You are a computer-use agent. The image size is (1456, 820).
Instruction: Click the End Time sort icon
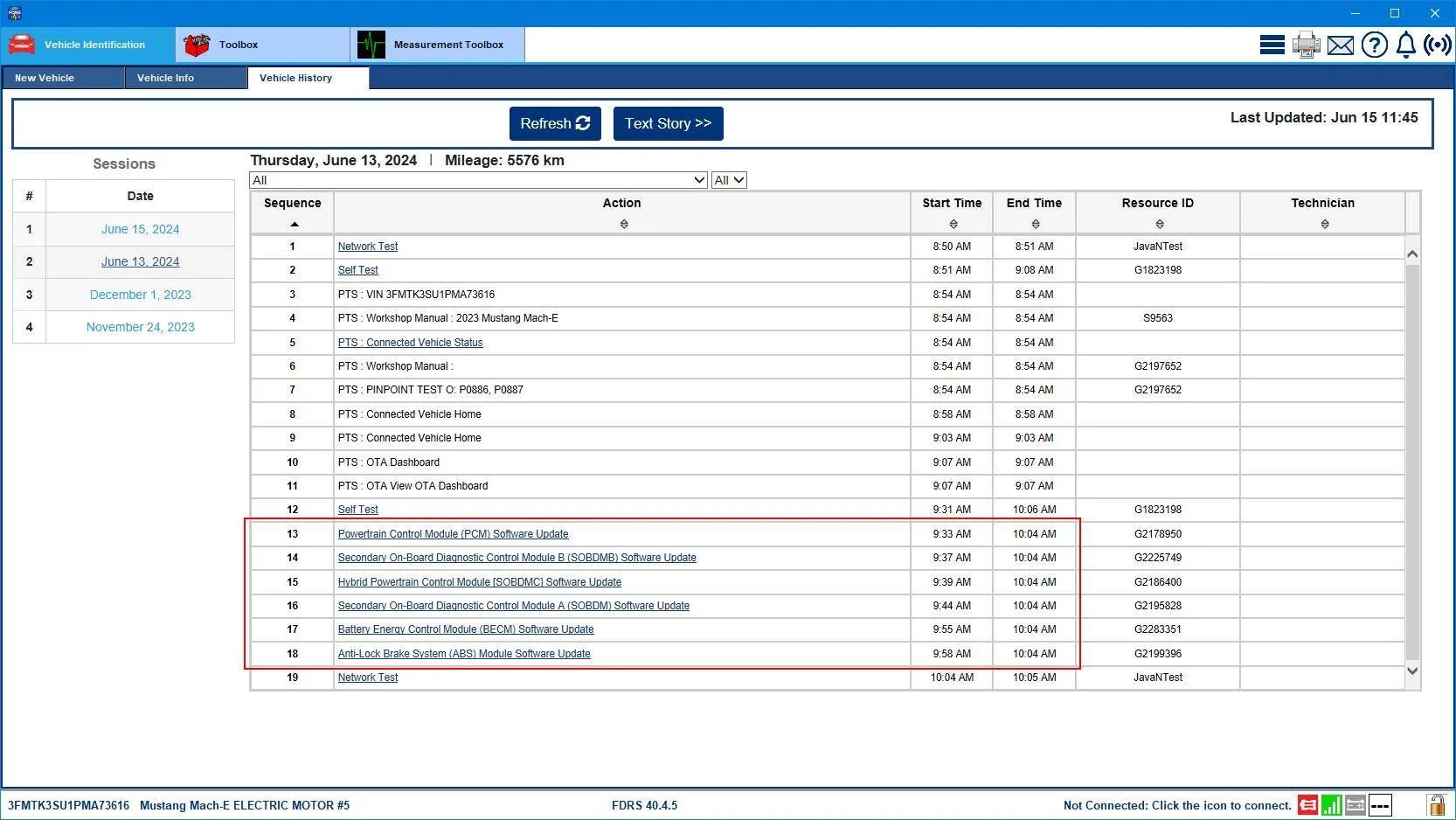(x=1036, y=225)
